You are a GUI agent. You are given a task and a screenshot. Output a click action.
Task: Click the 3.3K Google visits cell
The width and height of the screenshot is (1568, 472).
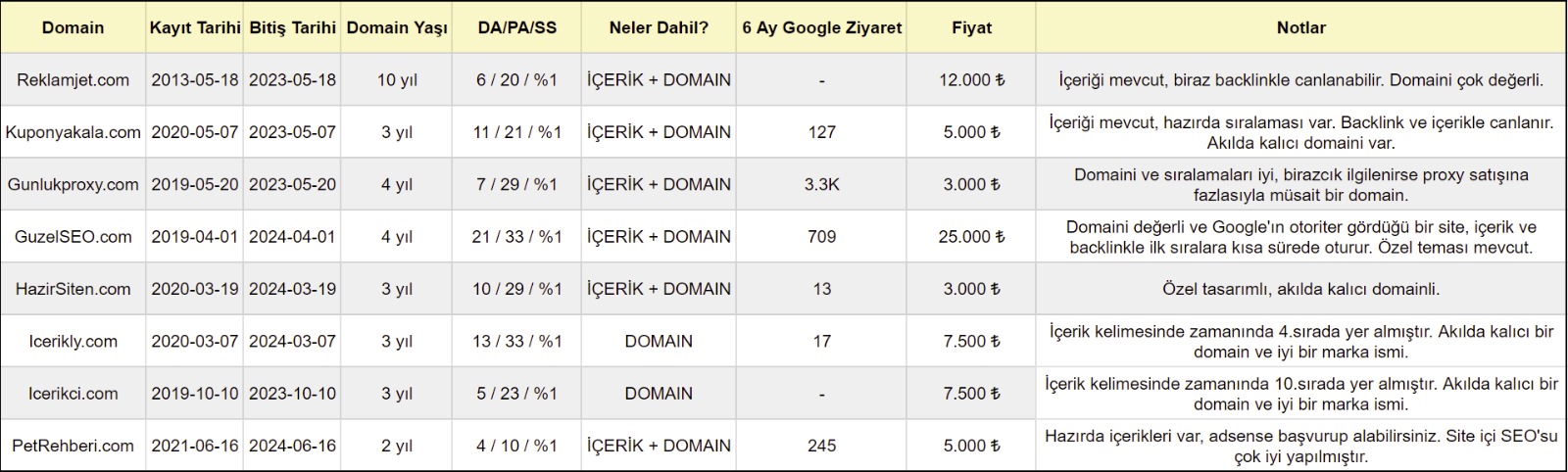(x=821, y=184)
